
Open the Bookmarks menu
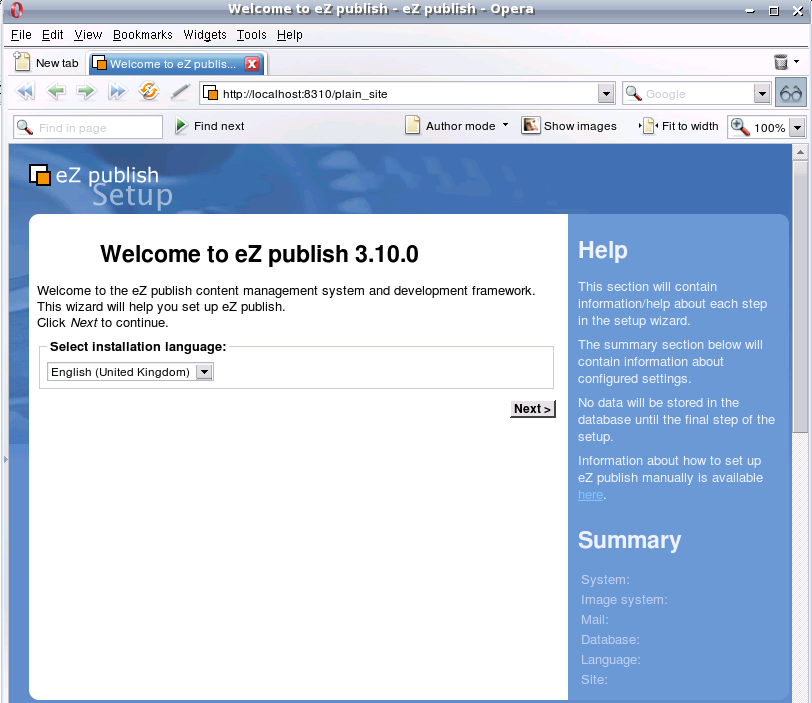(142, 35)
